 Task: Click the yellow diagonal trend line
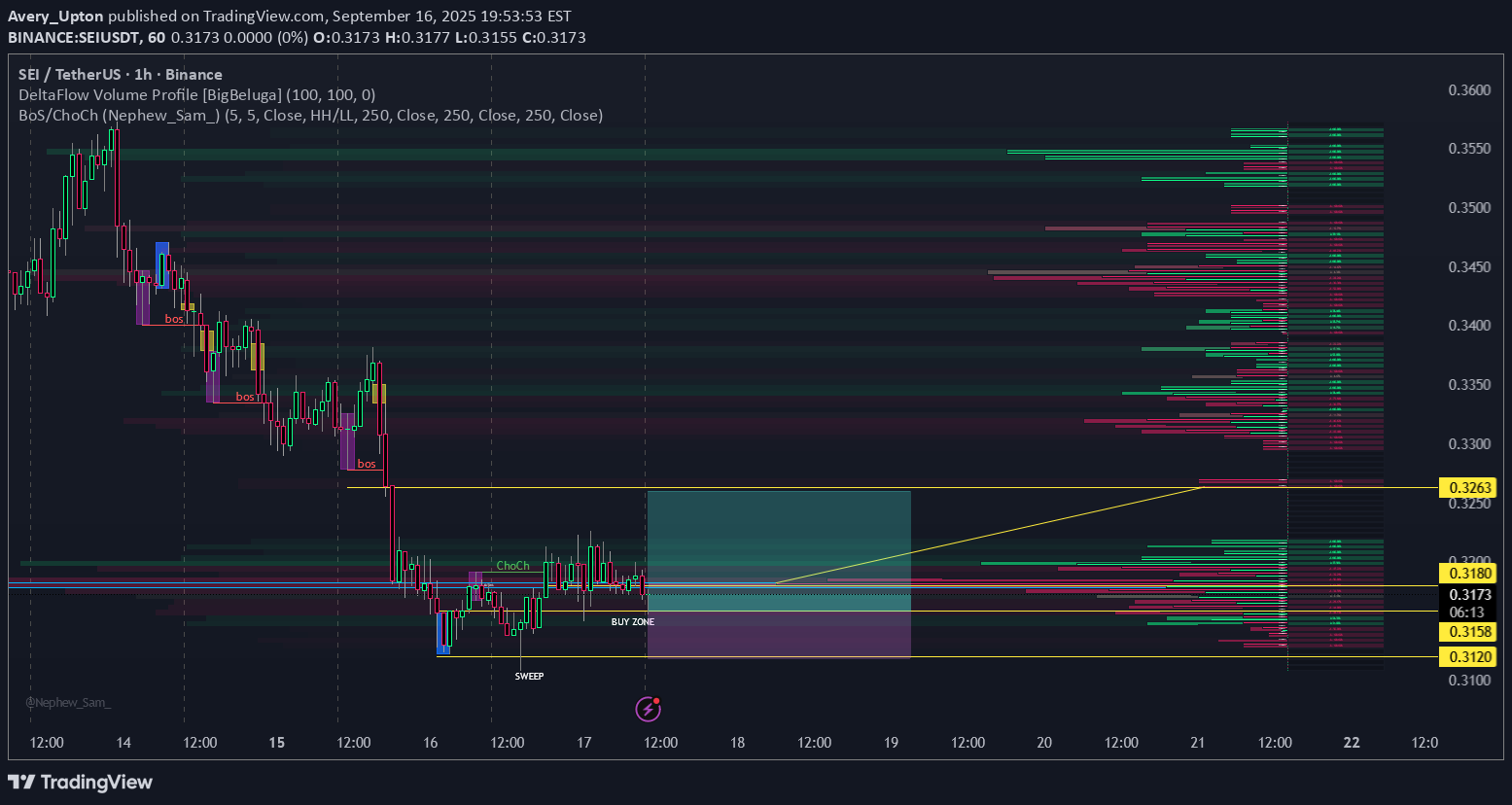[x=990, y=535]
